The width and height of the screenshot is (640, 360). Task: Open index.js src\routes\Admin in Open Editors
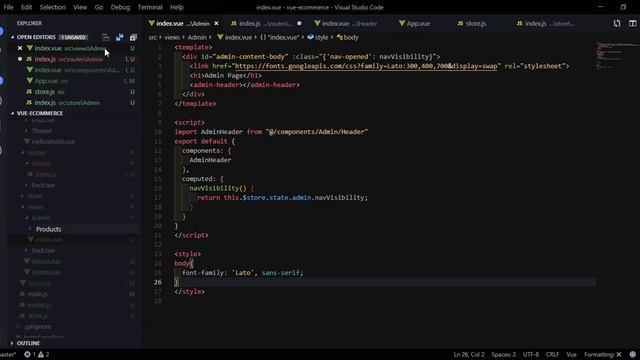(73, 59)
